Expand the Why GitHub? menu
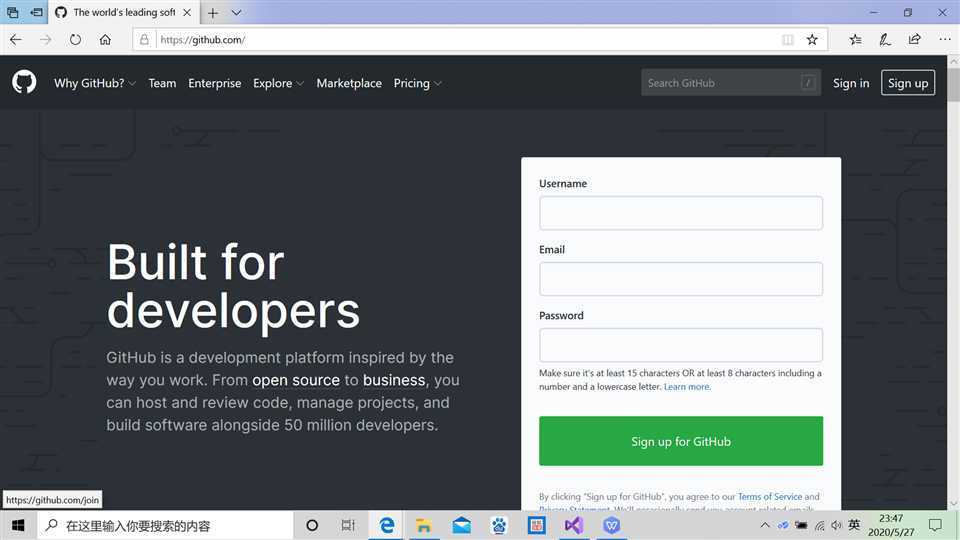Screen dimensions: 960x540 [x=95, y=83]
